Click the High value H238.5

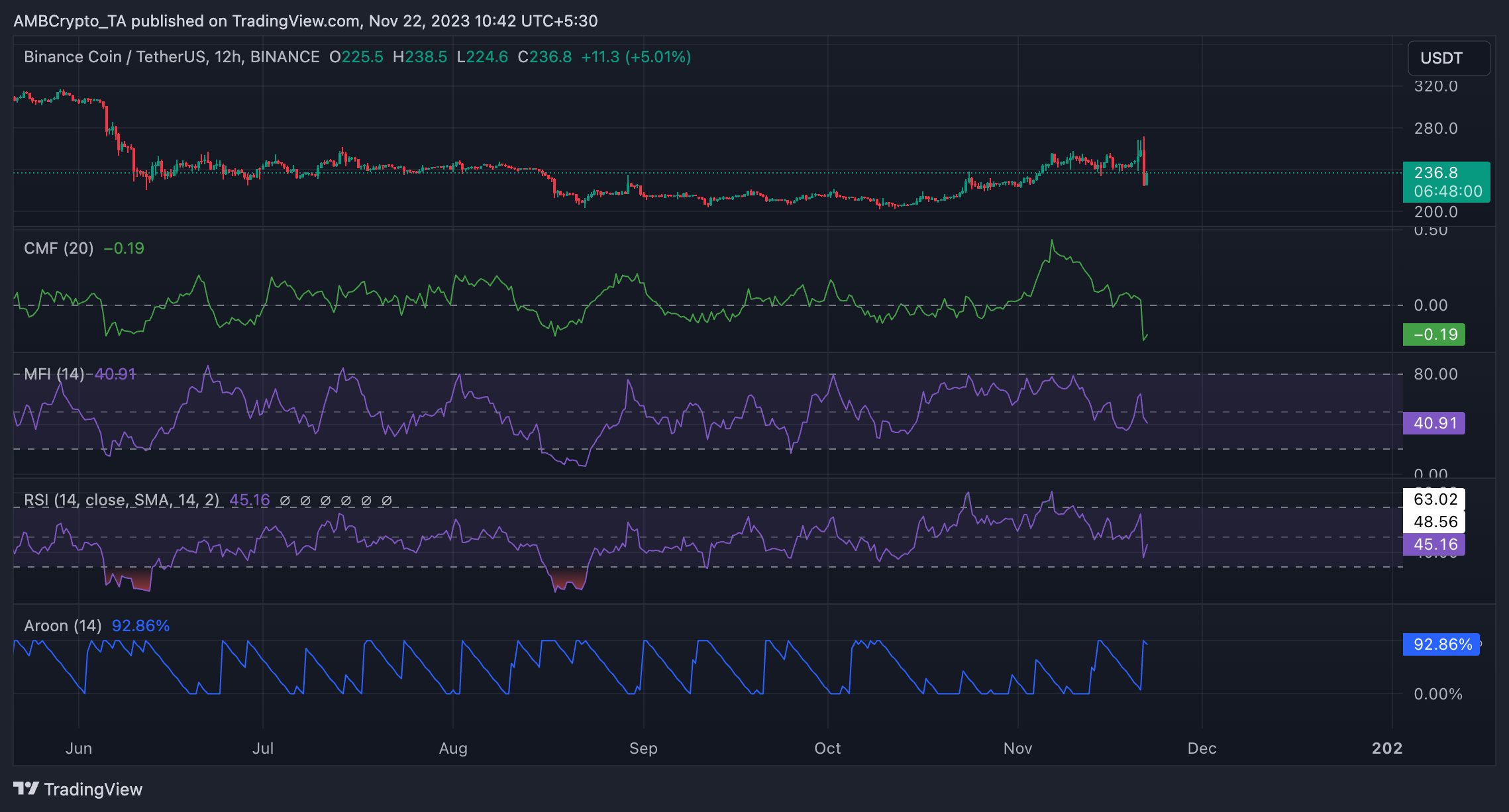pyautogui.click(x=419, y=57)
